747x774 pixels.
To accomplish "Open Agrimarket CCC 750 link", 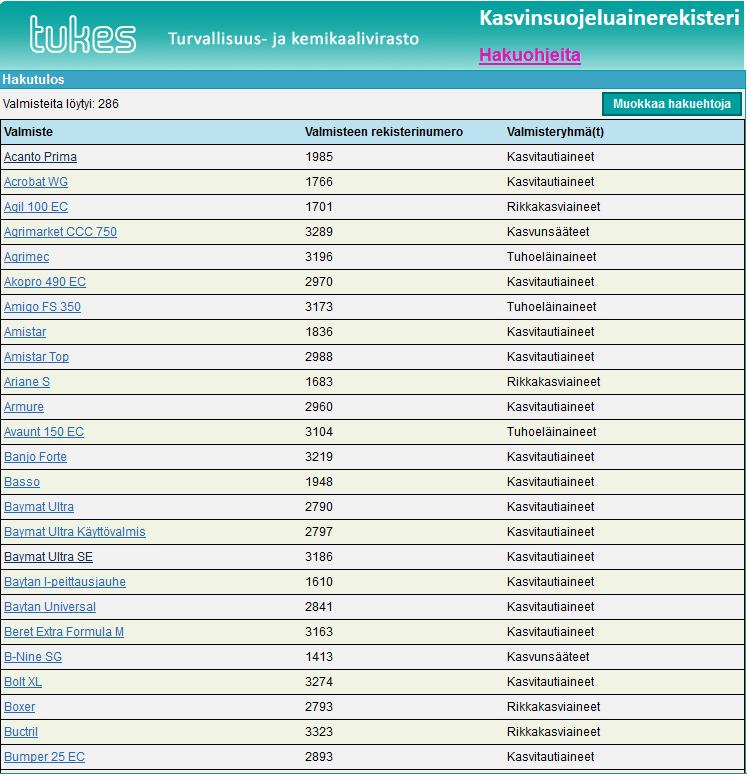I will (60, 232).
